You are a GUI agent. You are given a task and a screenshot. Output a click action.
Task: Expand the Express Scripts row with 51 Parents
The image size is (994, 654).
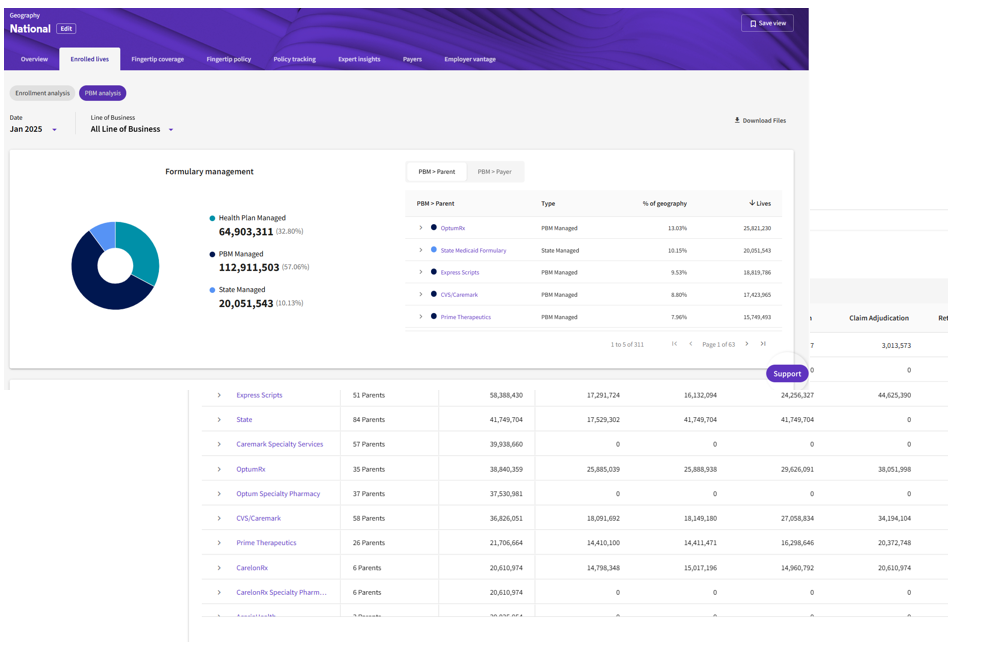[x=219, y=395]
